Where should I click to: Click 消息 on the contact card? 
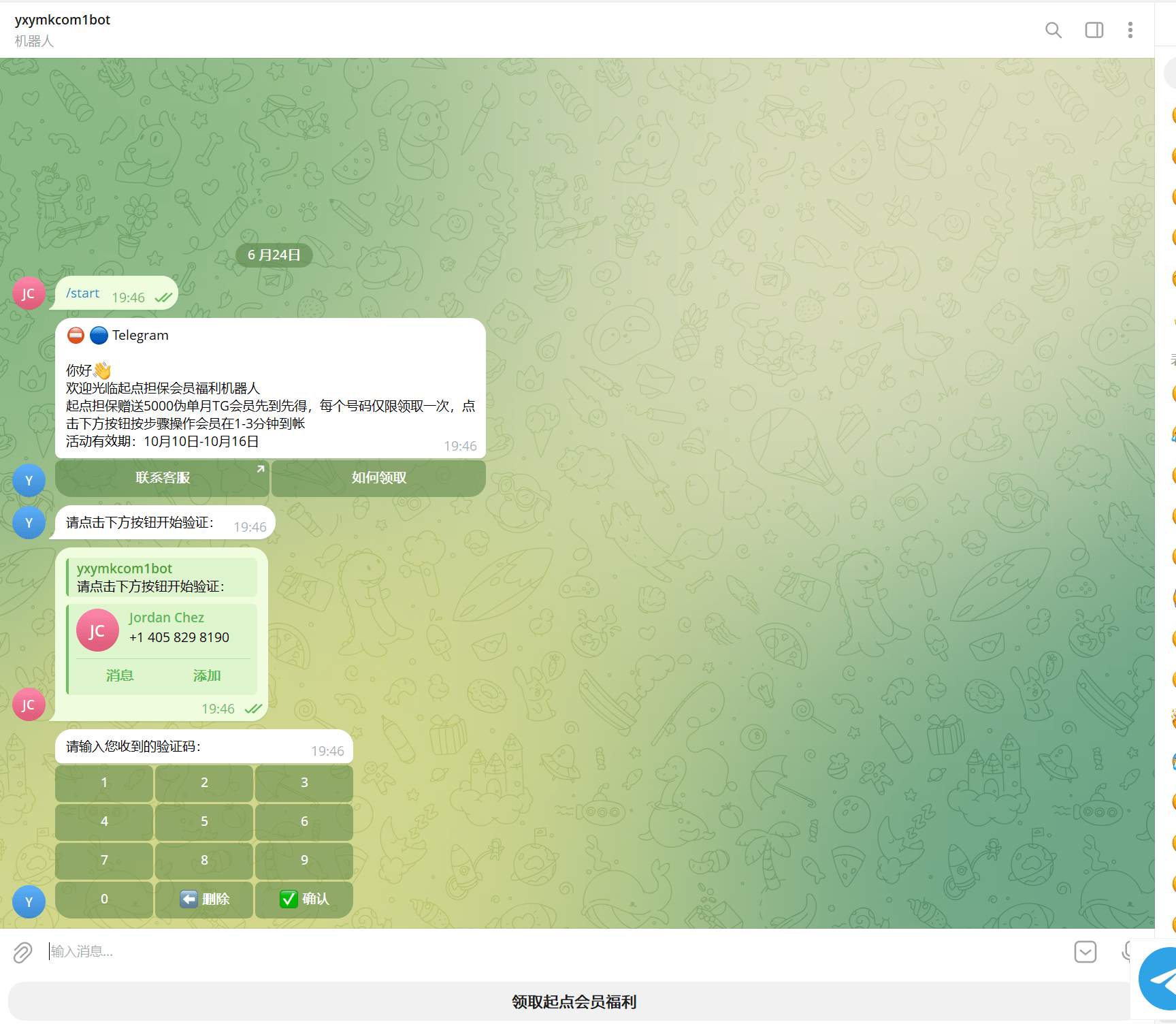[x=120, y=675]
